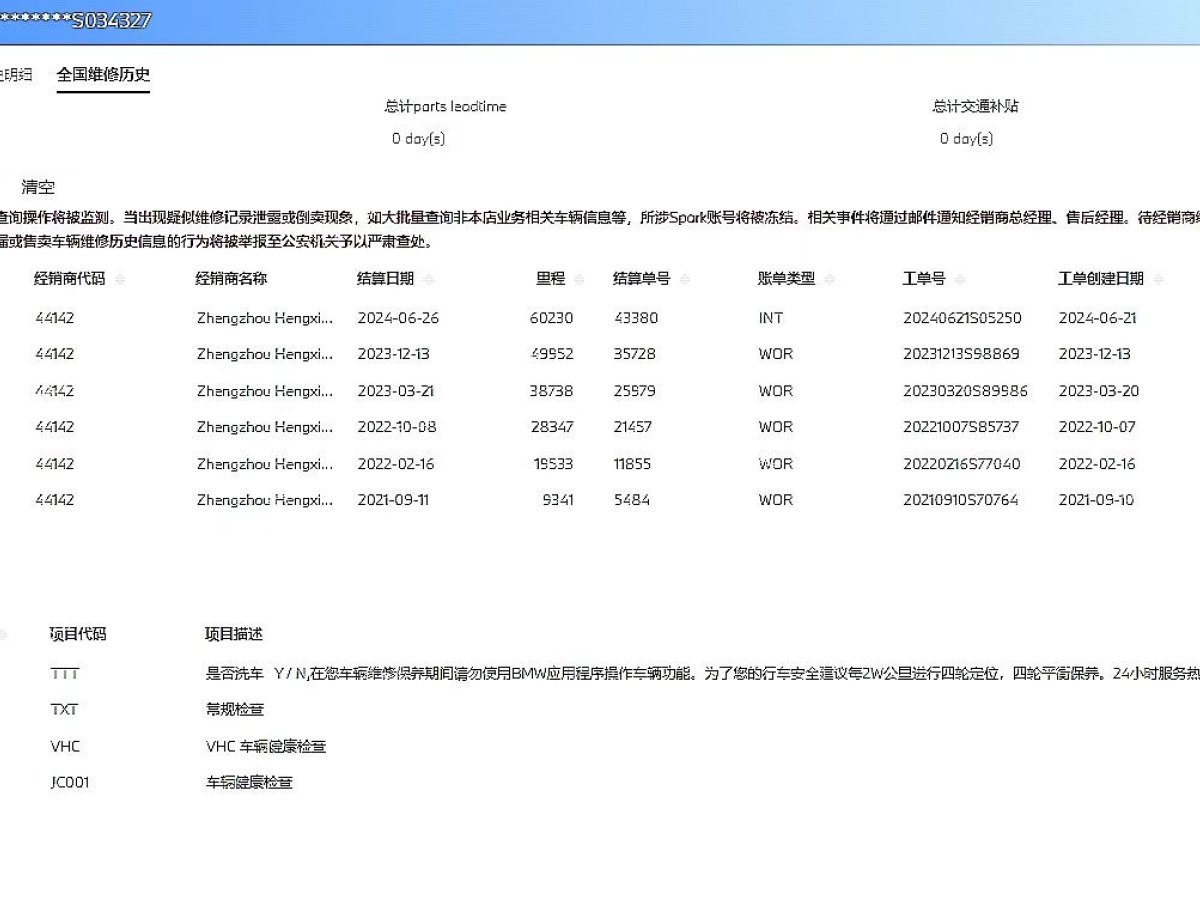Image resolution: width=1200 pixels, height=900 pixels.
Task: Sort by 工单创建日期 arrow icon
Action: tap(1158, 280)
